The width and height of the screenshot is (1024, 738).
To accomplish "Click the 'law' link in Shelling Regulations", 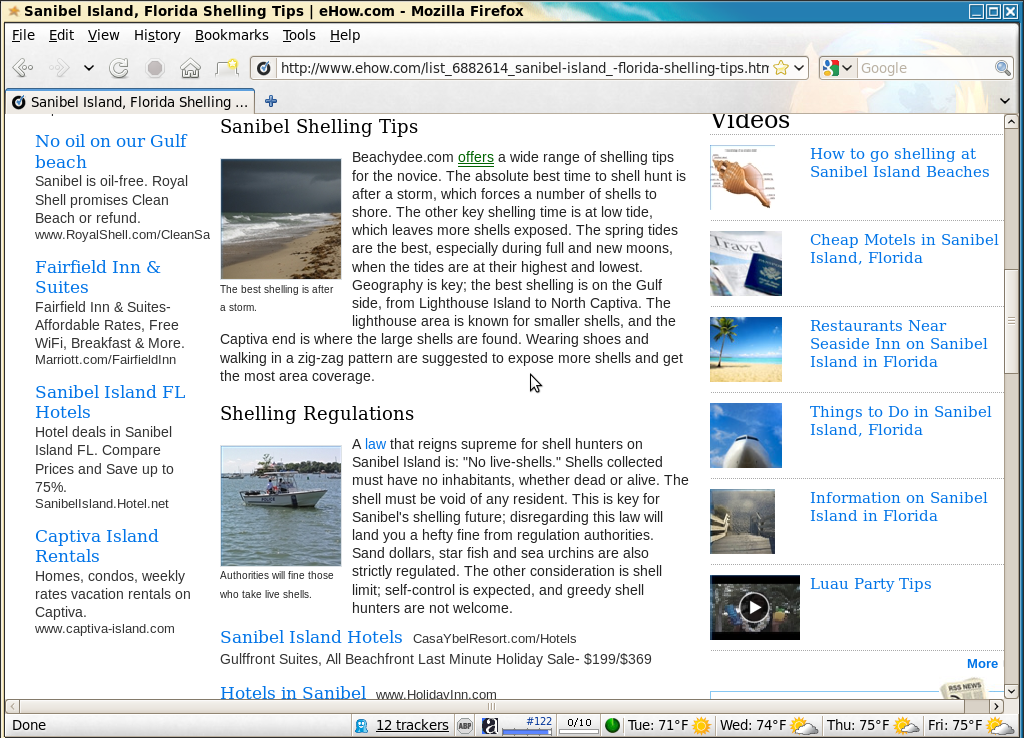I will pos(375,444).
